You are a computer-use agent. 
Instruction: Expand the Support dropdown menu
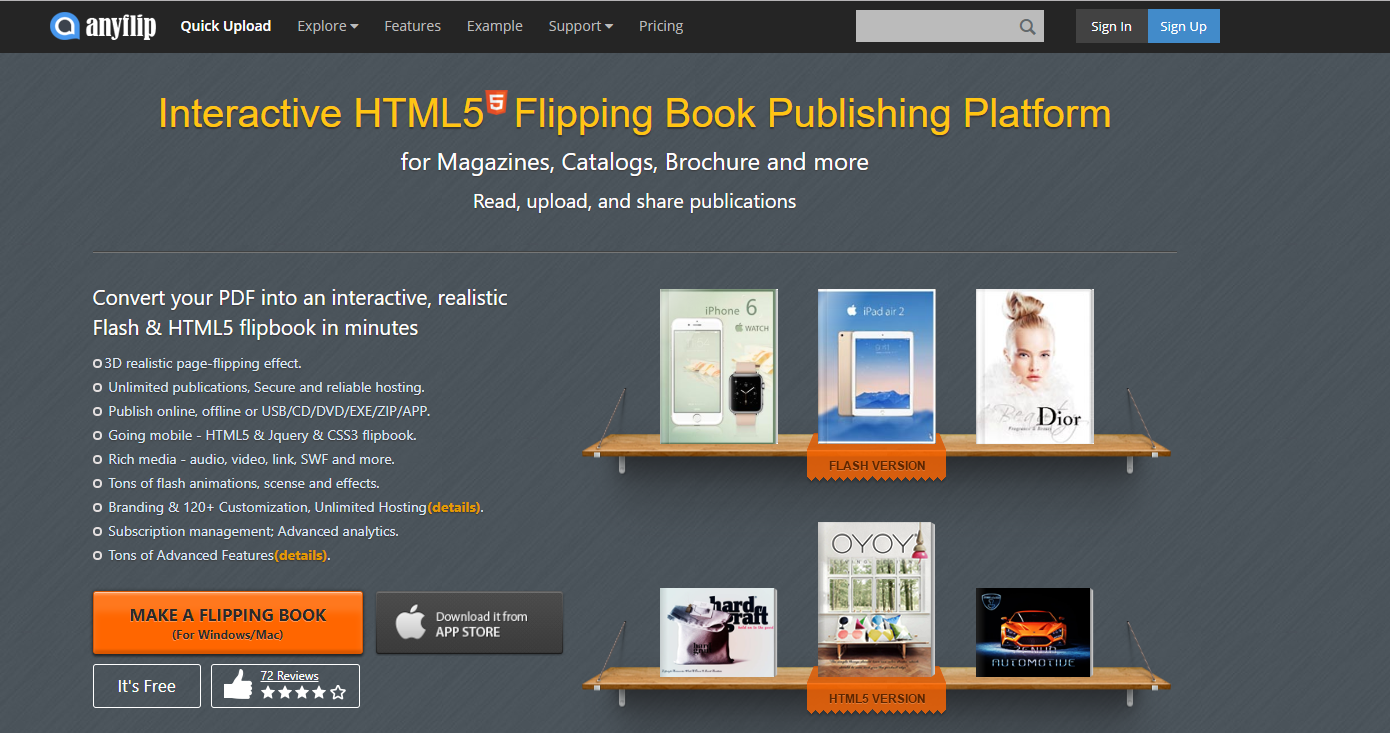581,26
